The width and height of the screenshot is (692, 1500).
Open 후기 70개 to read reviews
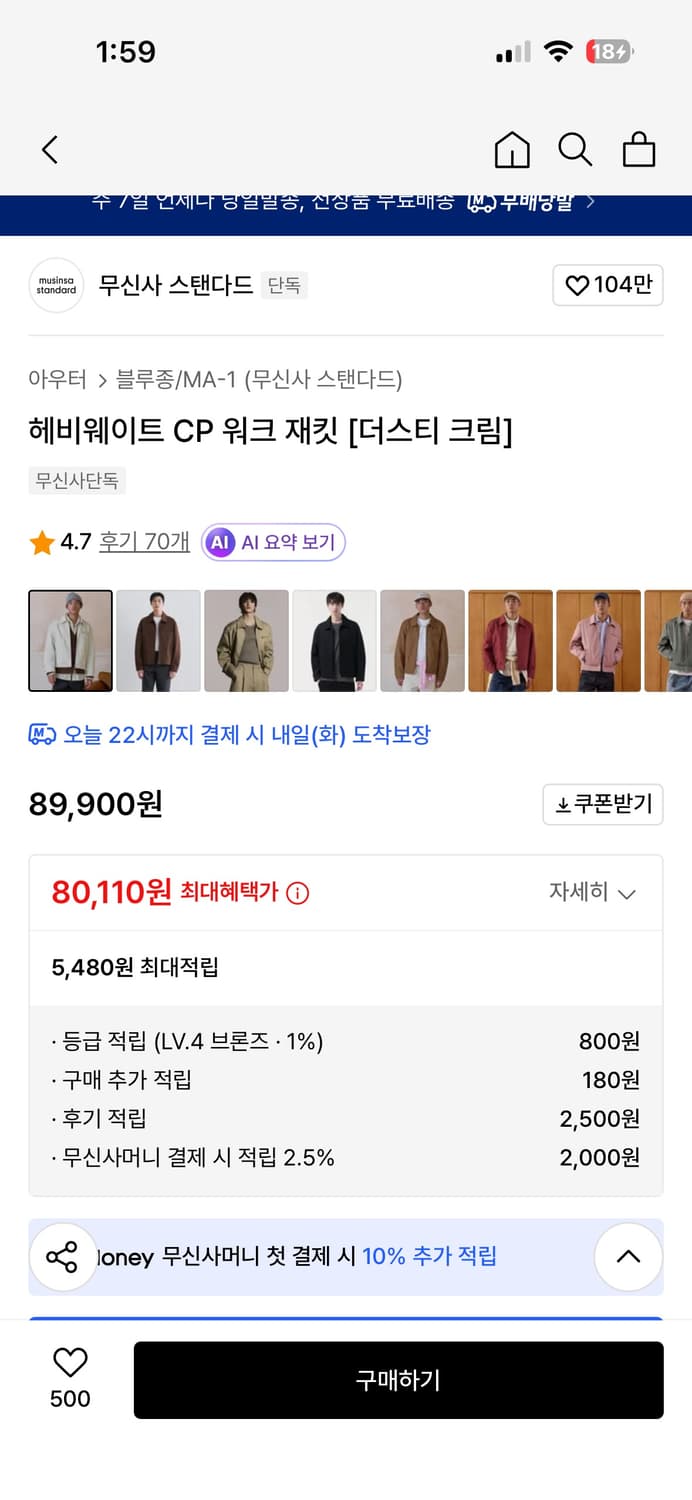143,542
